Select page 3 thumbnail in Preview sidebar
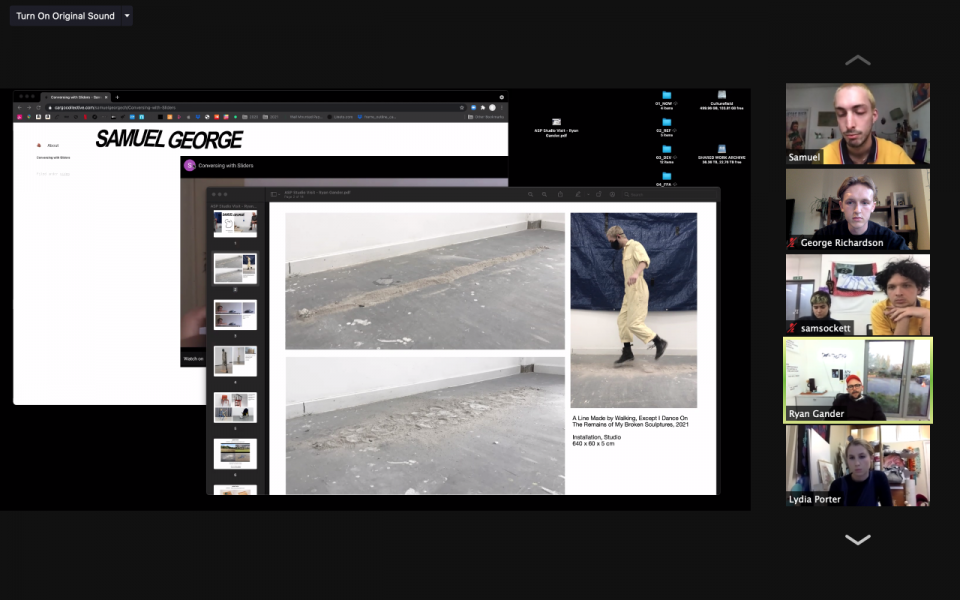Viewport: 960px width, 600px height. (235, 315)
